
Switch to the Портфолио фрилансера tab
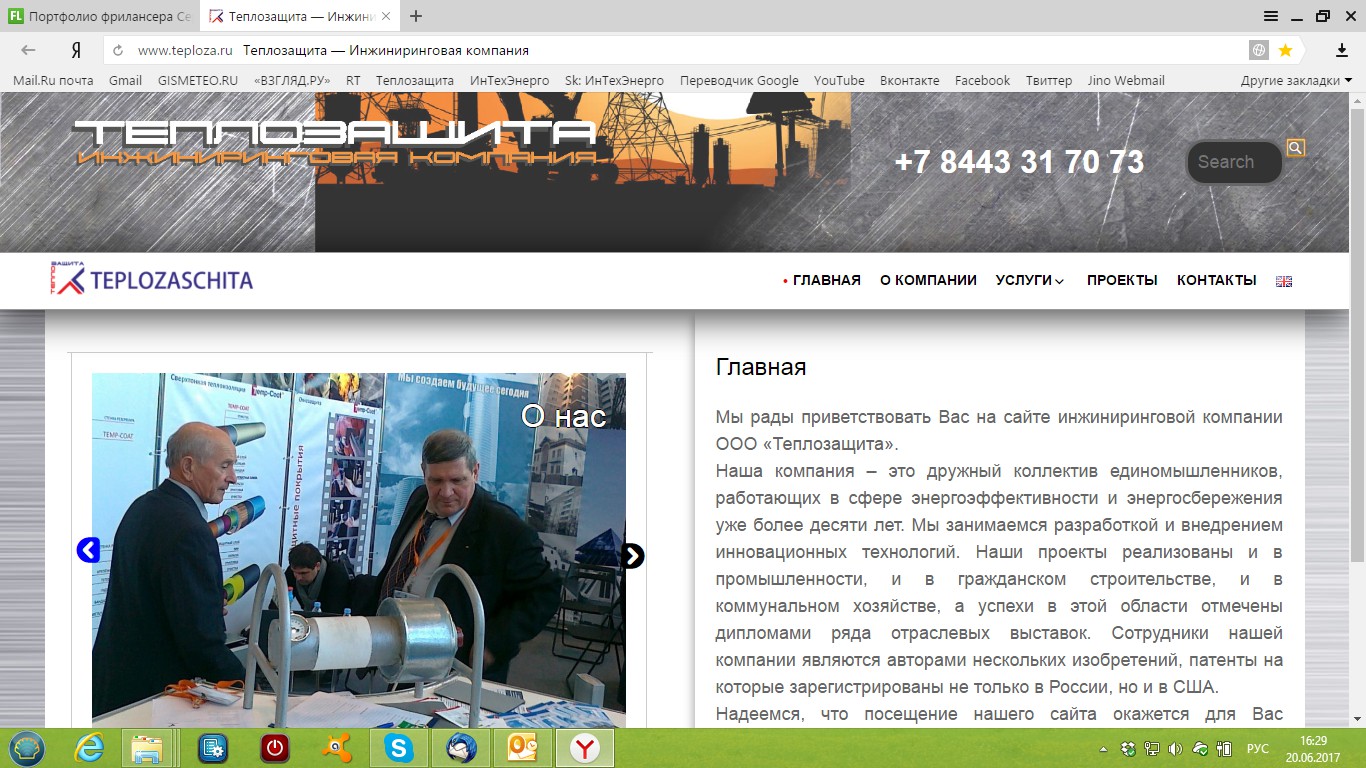99,16
